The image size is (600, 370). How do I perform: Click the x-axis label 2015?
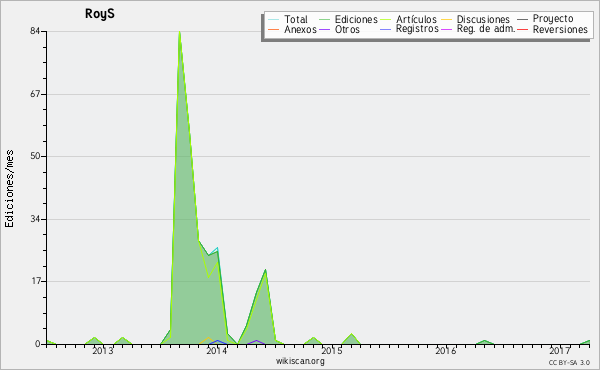pyautogui.click(x=331, y=350)
